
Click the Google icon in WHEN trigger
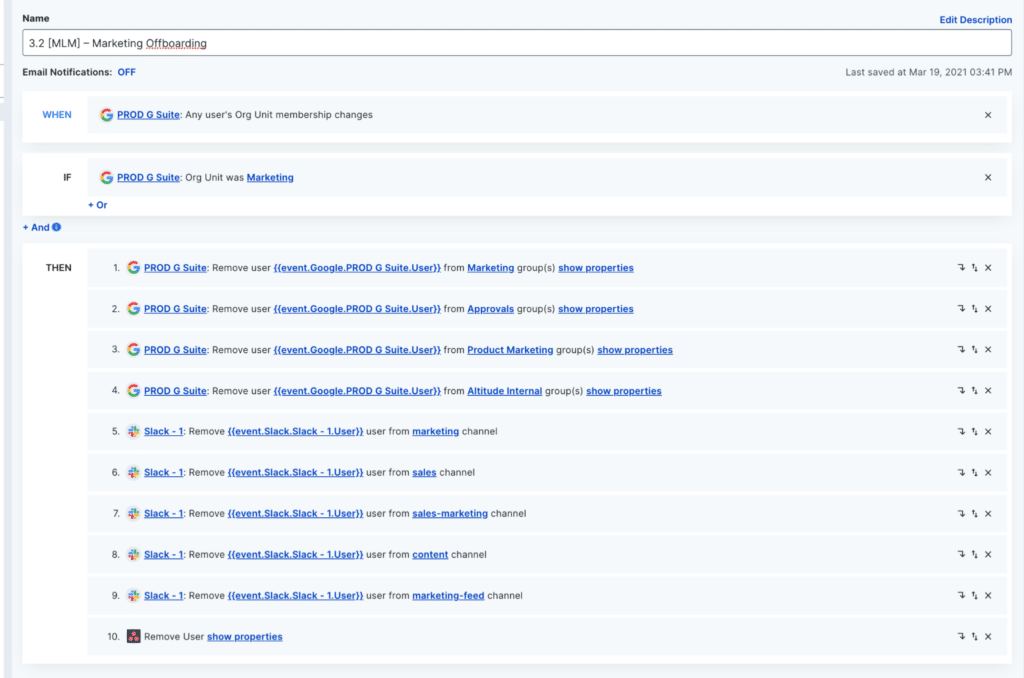click(x=106, y=115)
